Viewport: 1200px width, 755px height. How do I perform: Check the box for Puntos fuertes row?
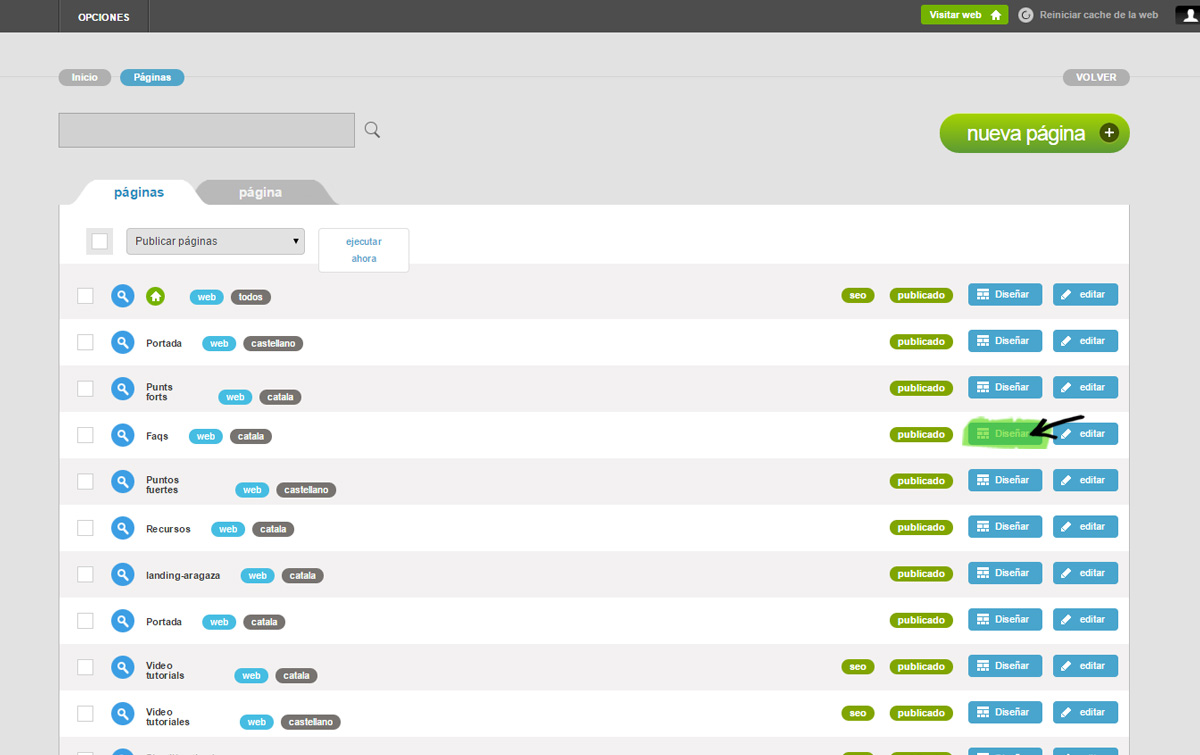[x=85, y=481]
